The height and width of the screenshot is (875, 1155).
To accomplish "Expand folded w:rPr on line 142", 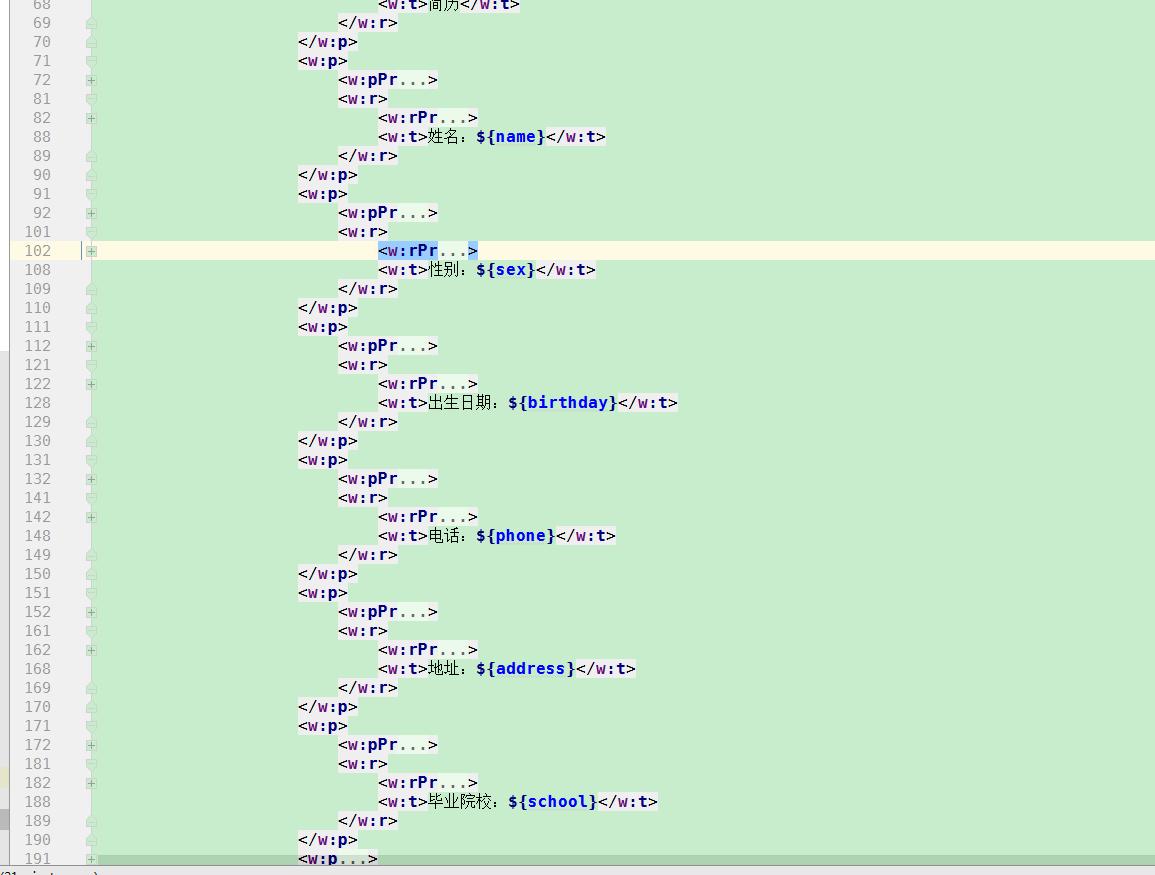I will coord(91,518).
